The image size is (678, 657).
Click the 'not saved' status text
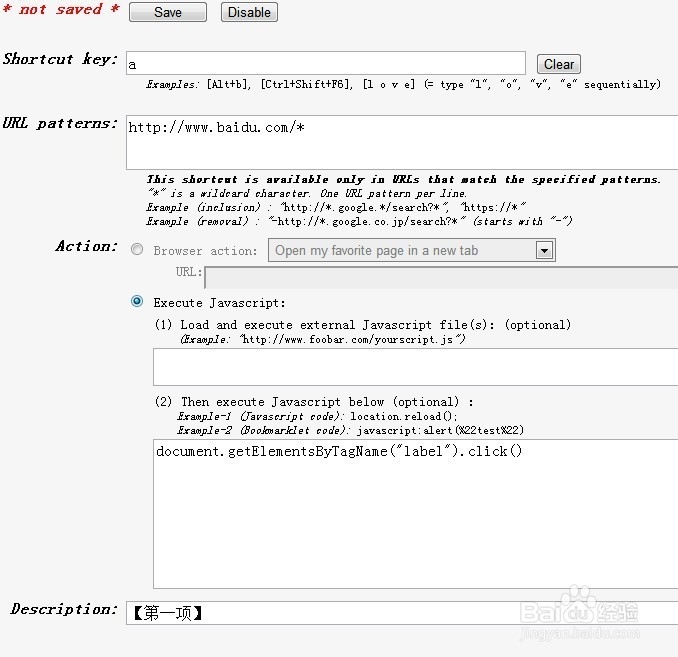(x=61, y=9)
